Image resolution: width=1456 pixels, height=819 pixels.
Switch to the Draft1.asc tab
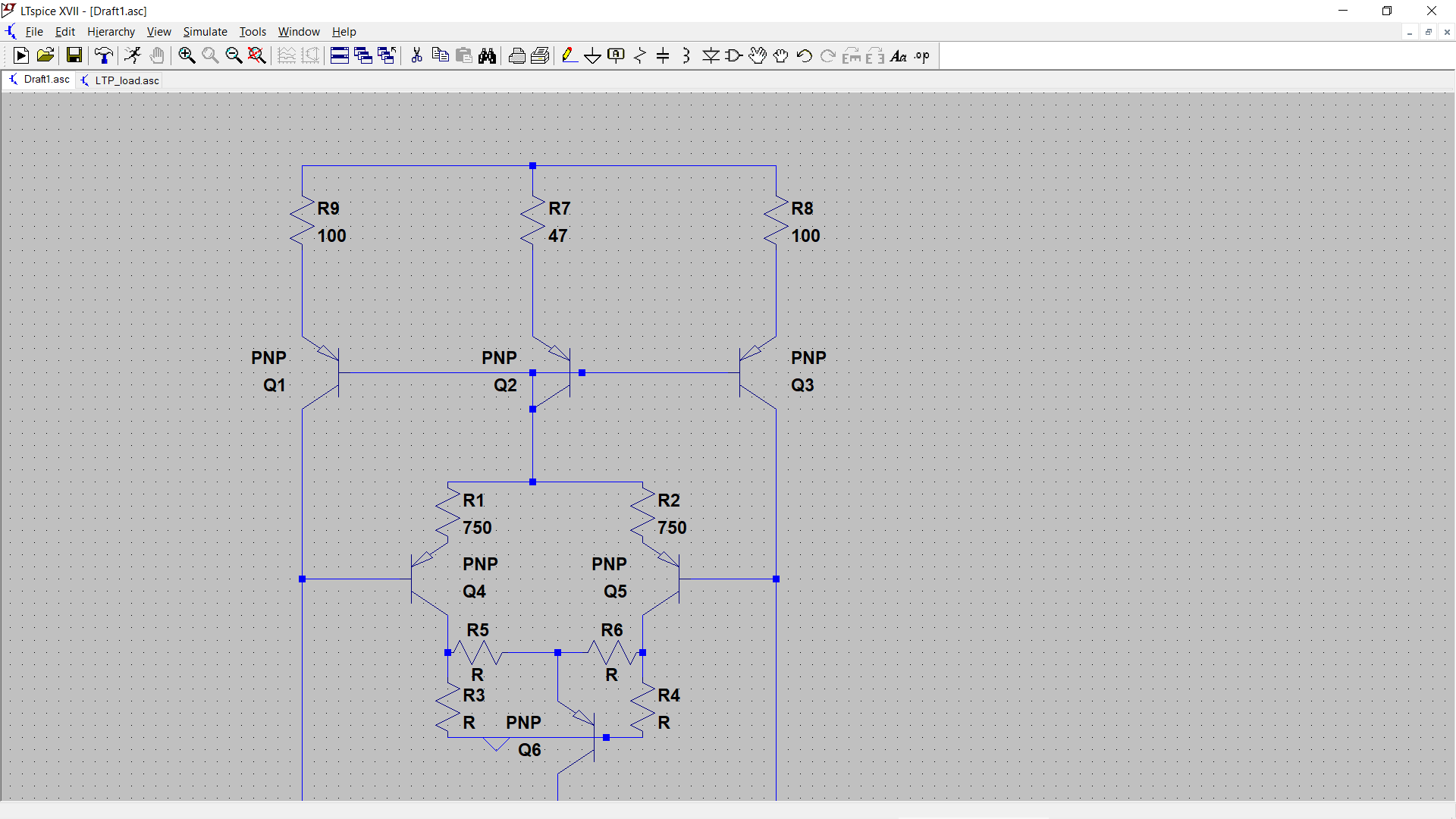(39, 80)
